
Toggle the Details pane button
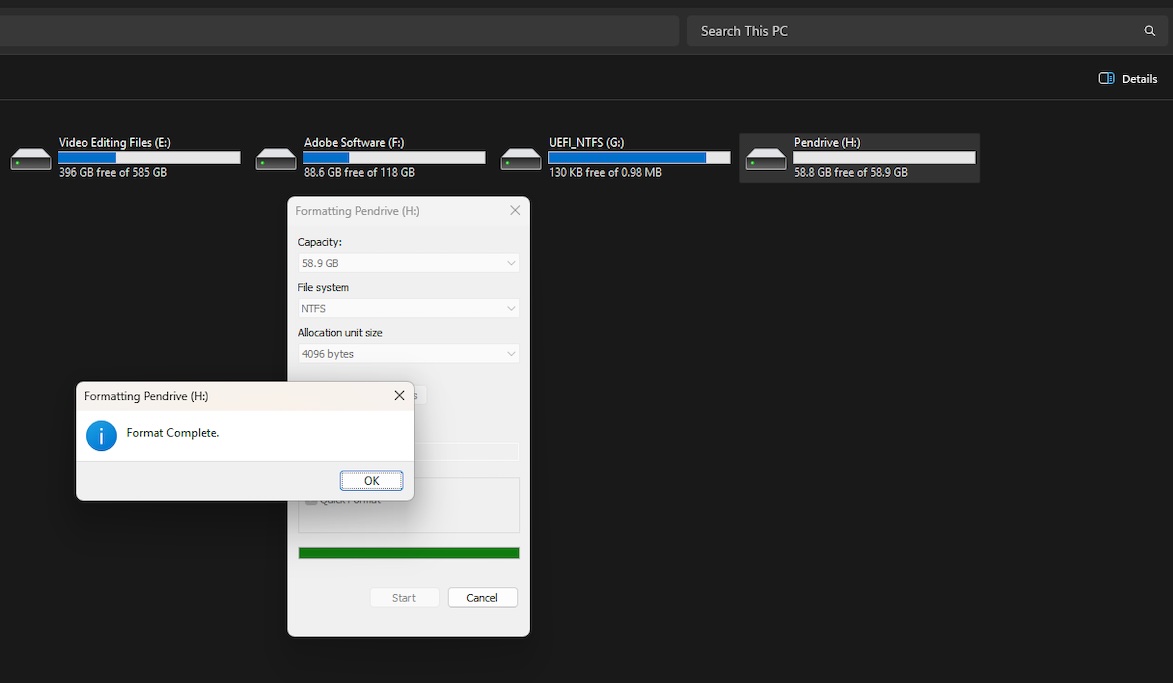(x=1127, y=79)
